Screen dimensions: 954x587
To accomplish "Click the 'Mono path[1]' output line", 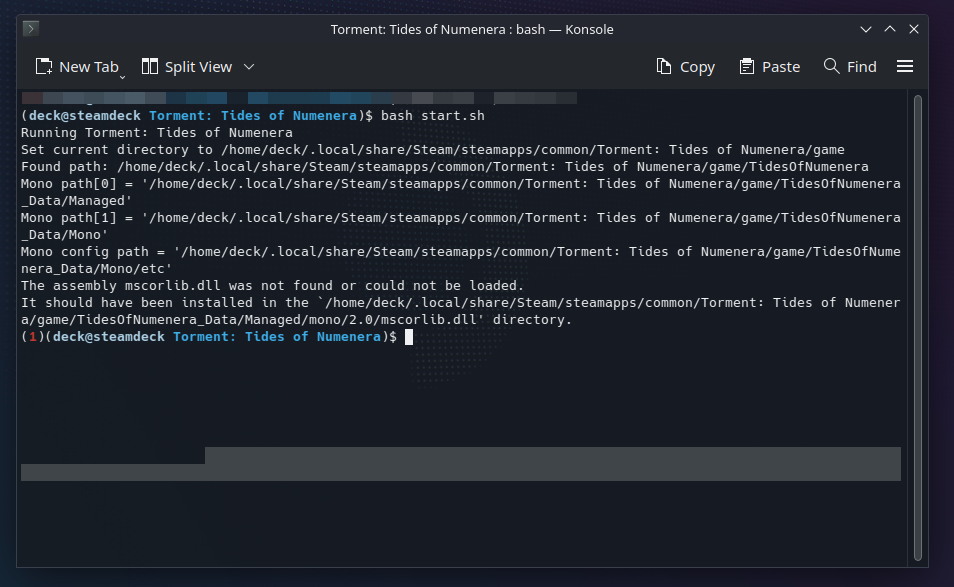I will point(461,226).
